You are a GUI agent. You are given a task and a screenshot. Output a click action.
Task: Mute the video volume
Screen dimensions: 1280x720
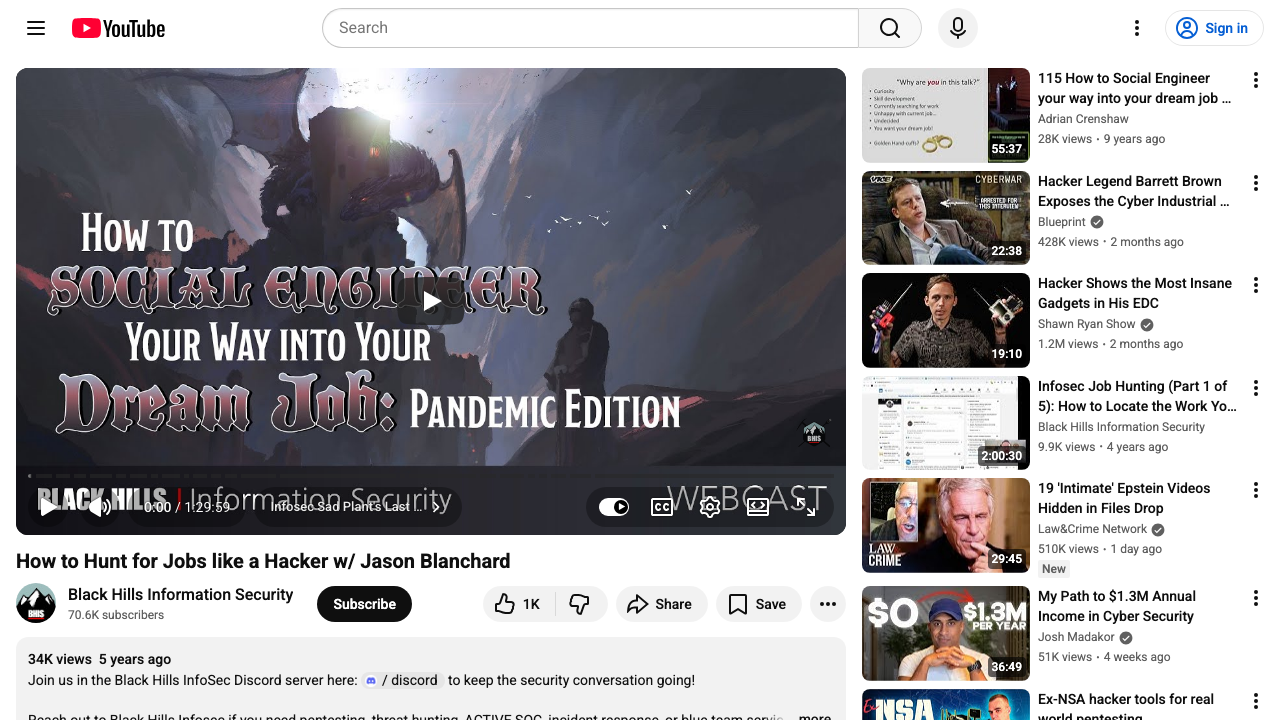click(x=101, y=507)
